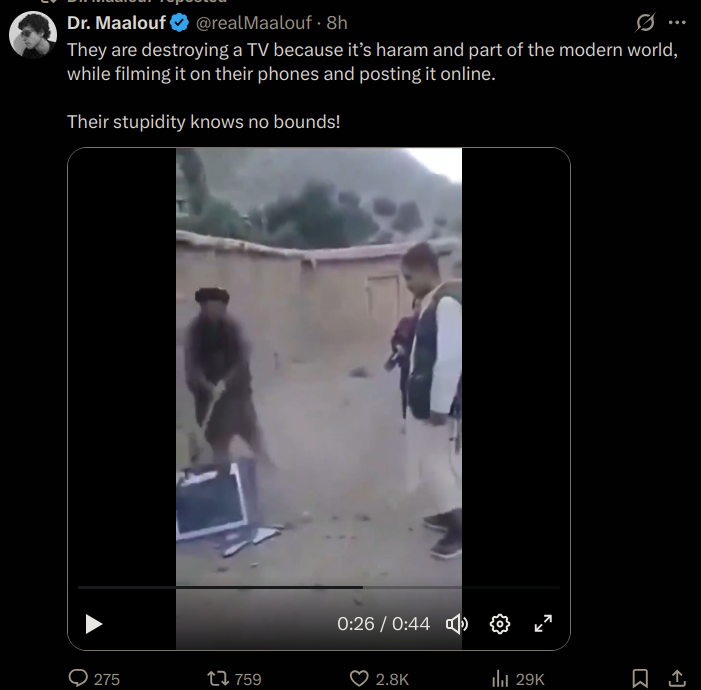Open video settings gear icon
This screenshot has width=701, height=690.
pos(499,624)
